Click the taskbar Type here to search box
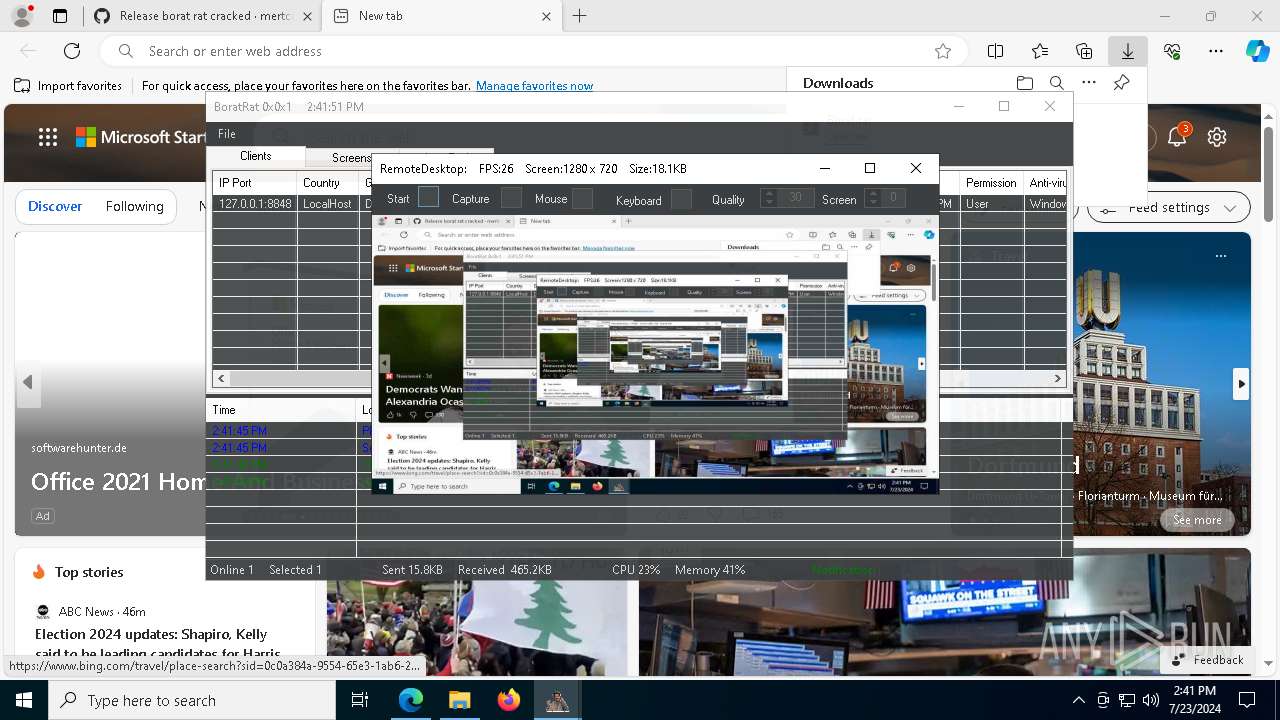Screen dimensions: 1280x720 pyautogui.click(x=192, y=700)
